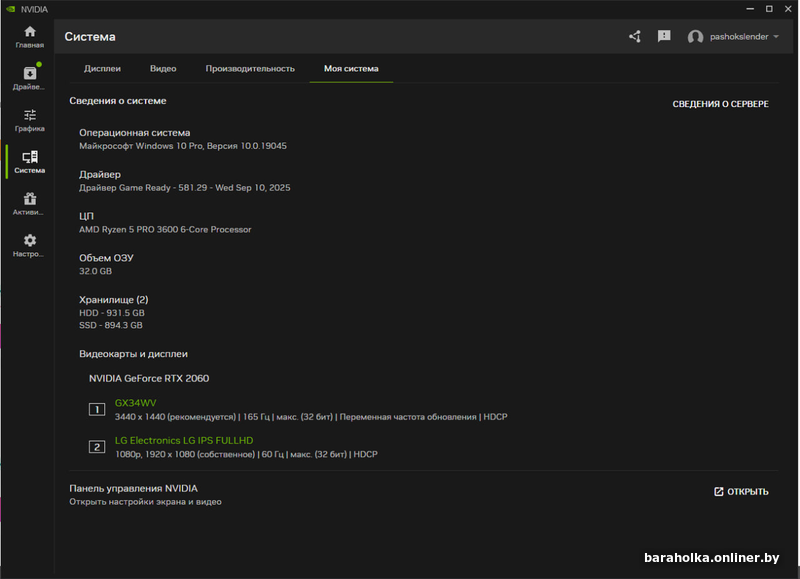Click the user avatar icon
The image size is (800, 579).
point(695,37)
